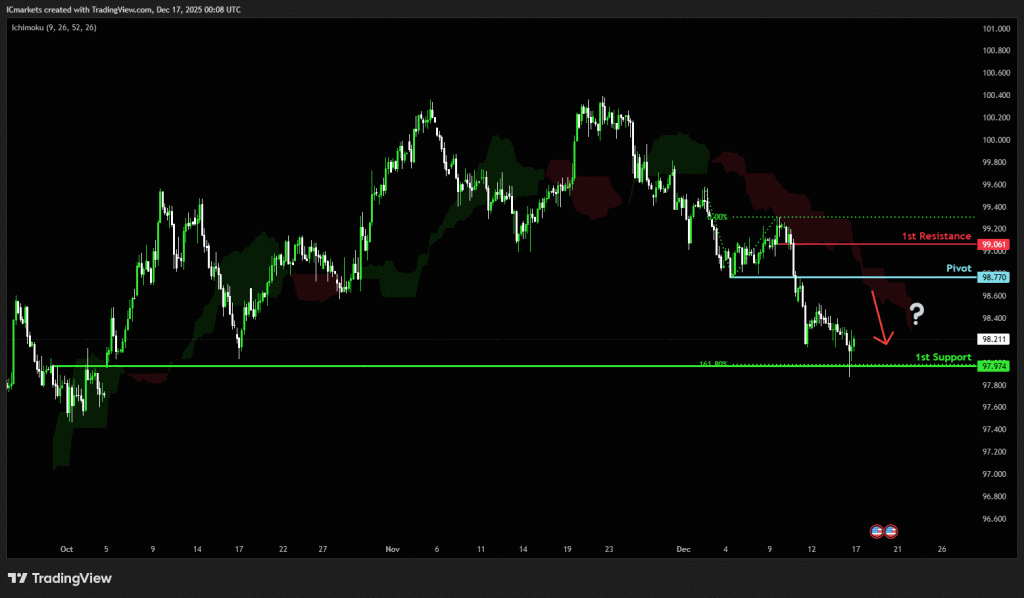Click the Ichimoku (9, 26, 52, 26) indicator label
Viewport: 1024px width, 598px height.
click(x=54, y=28)
